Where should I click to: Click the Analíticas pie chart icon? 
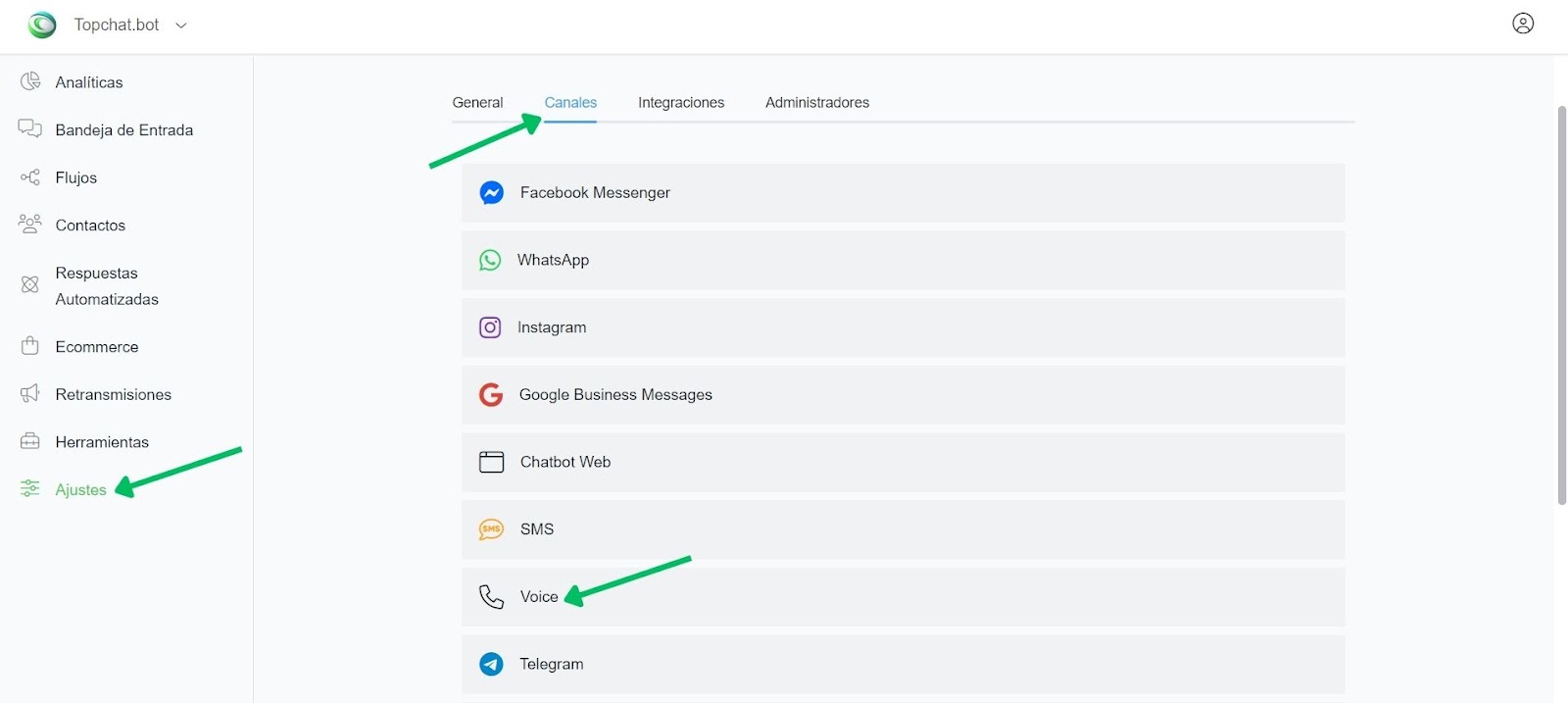30,81
